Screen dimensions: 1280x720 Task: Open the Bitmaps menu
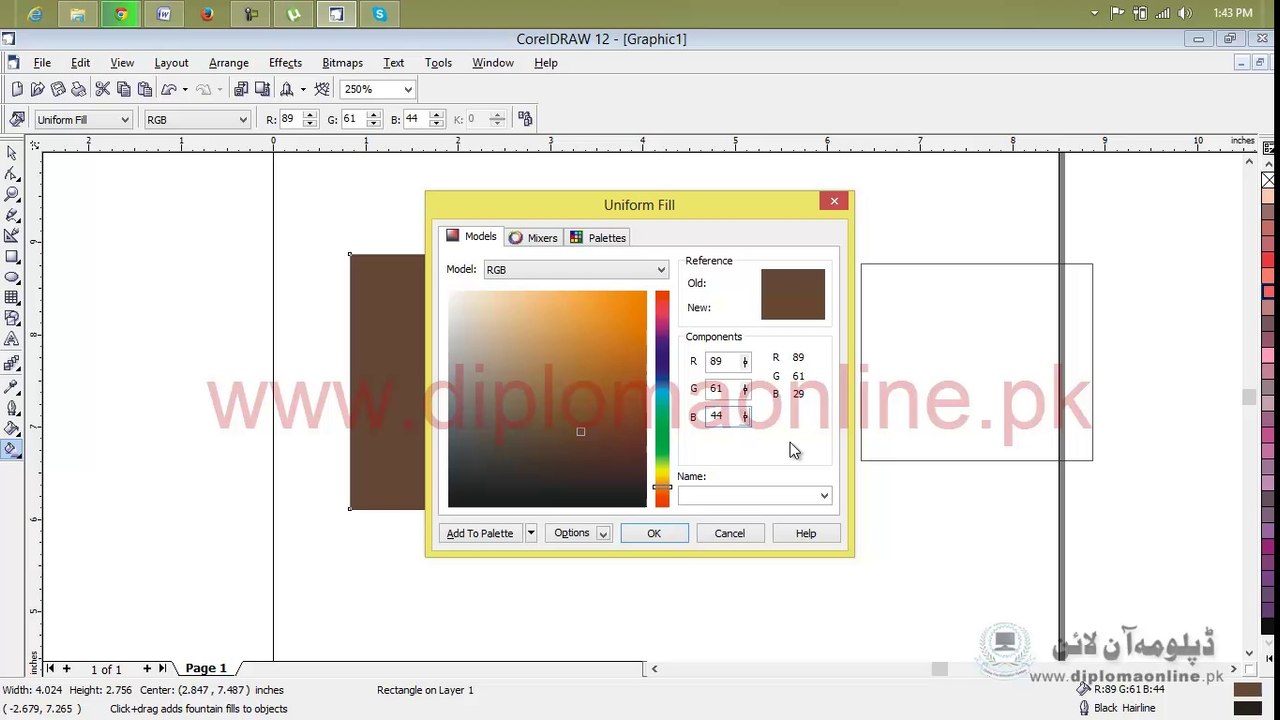tap(342, 62)
